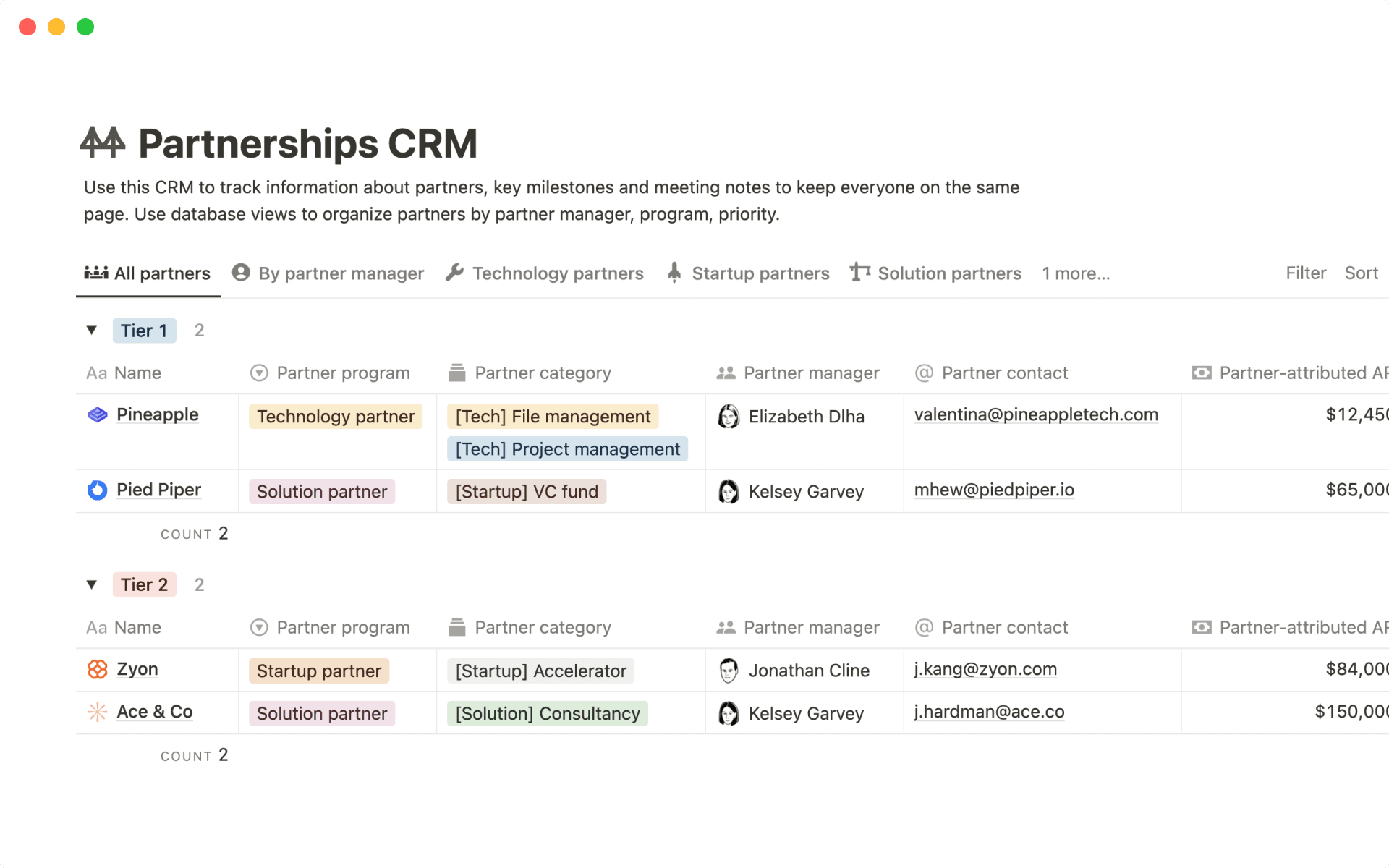
Task: Click the Solution partners bridge icon
Action: (859, 273)
